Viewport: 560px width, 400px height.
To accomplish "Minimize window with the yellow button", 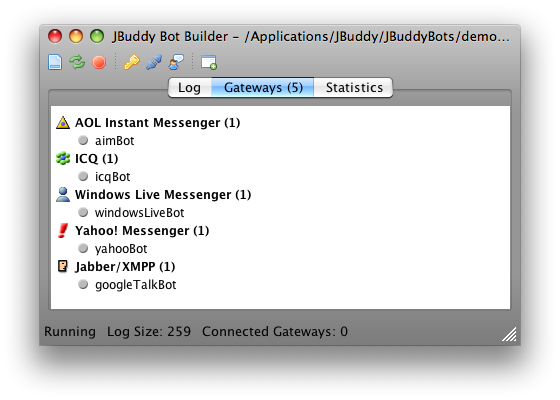I will [x=76, y=36].
